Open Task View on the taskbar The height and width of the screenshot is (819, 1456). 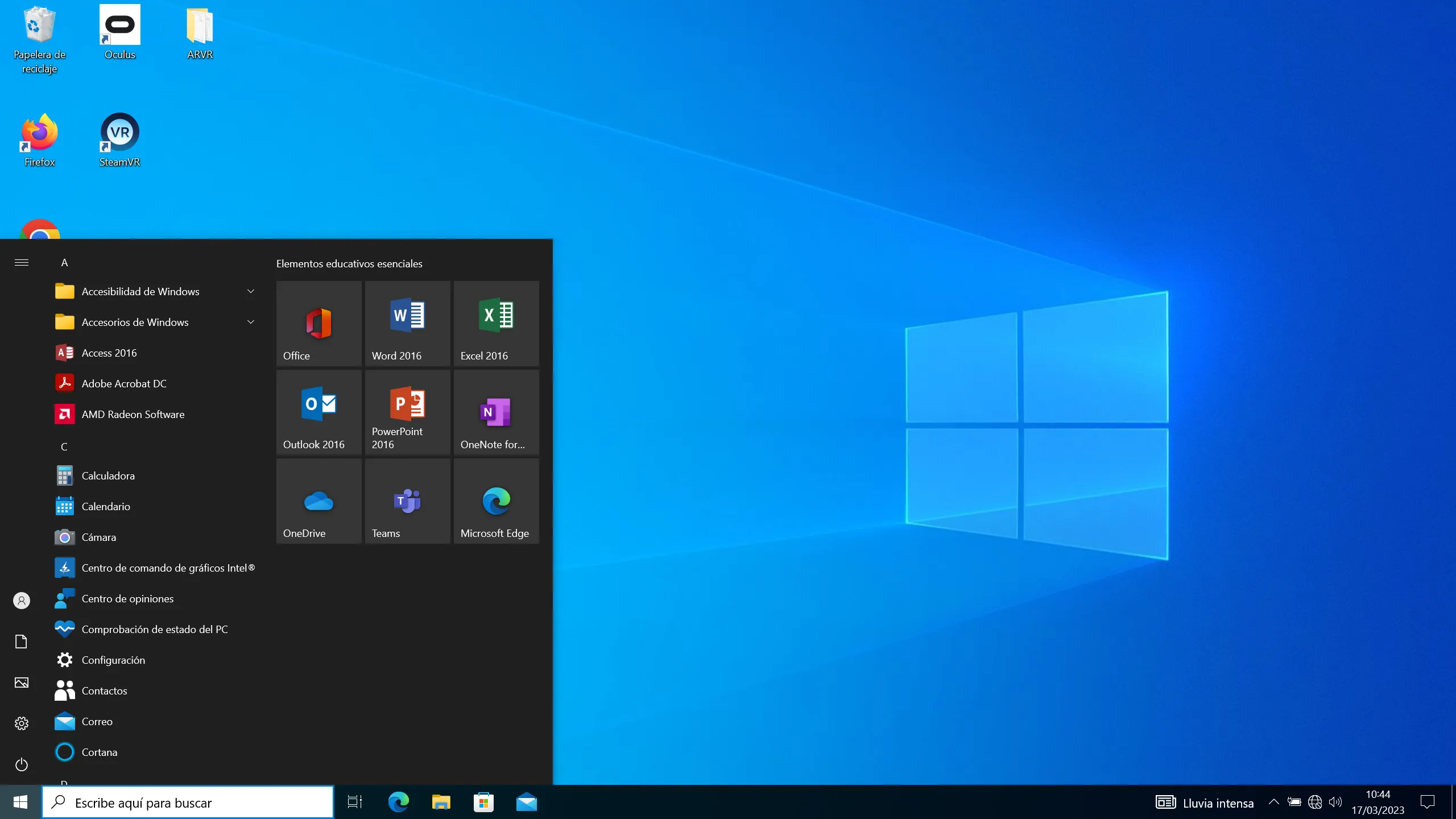355,803
